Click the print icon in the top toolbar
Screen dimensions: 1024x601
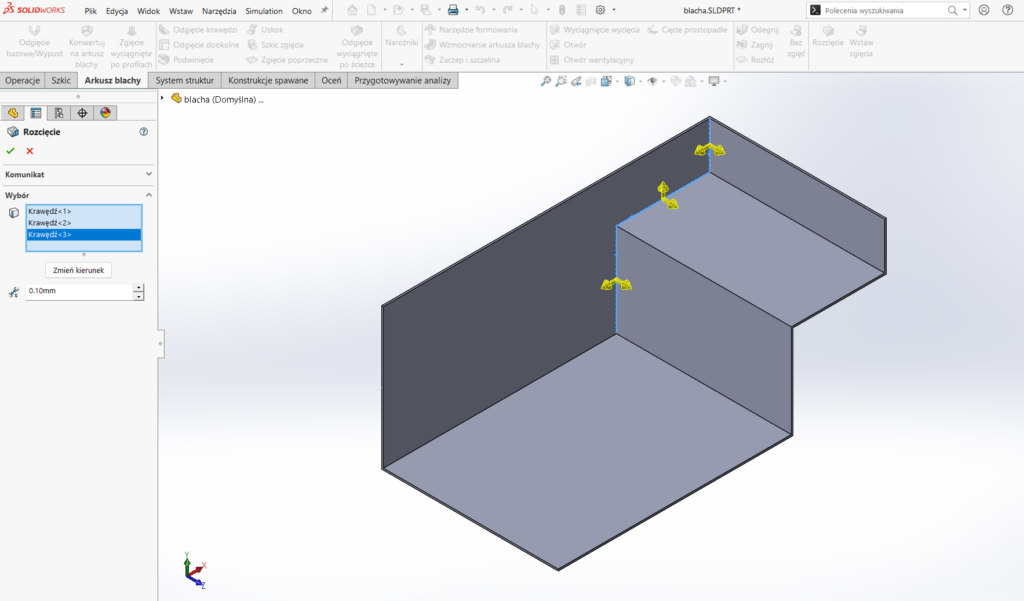tap(453, 10)
